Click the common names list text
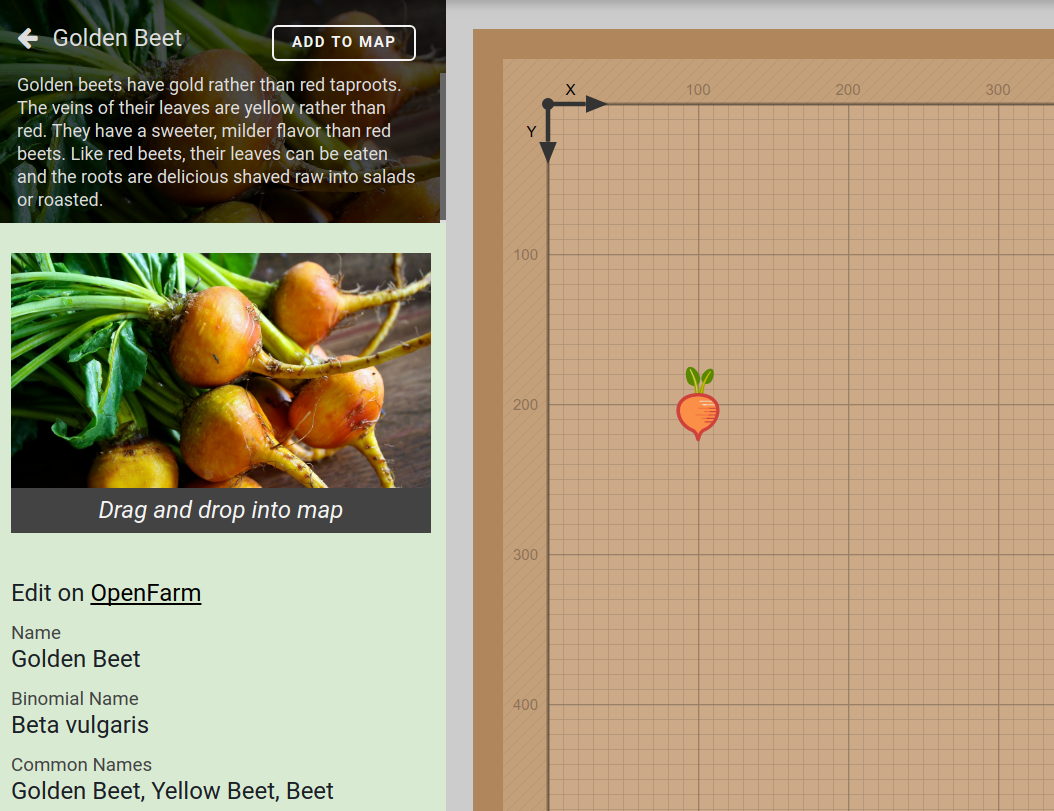This screenshot has height=811, width=1054. pos(172,791)
